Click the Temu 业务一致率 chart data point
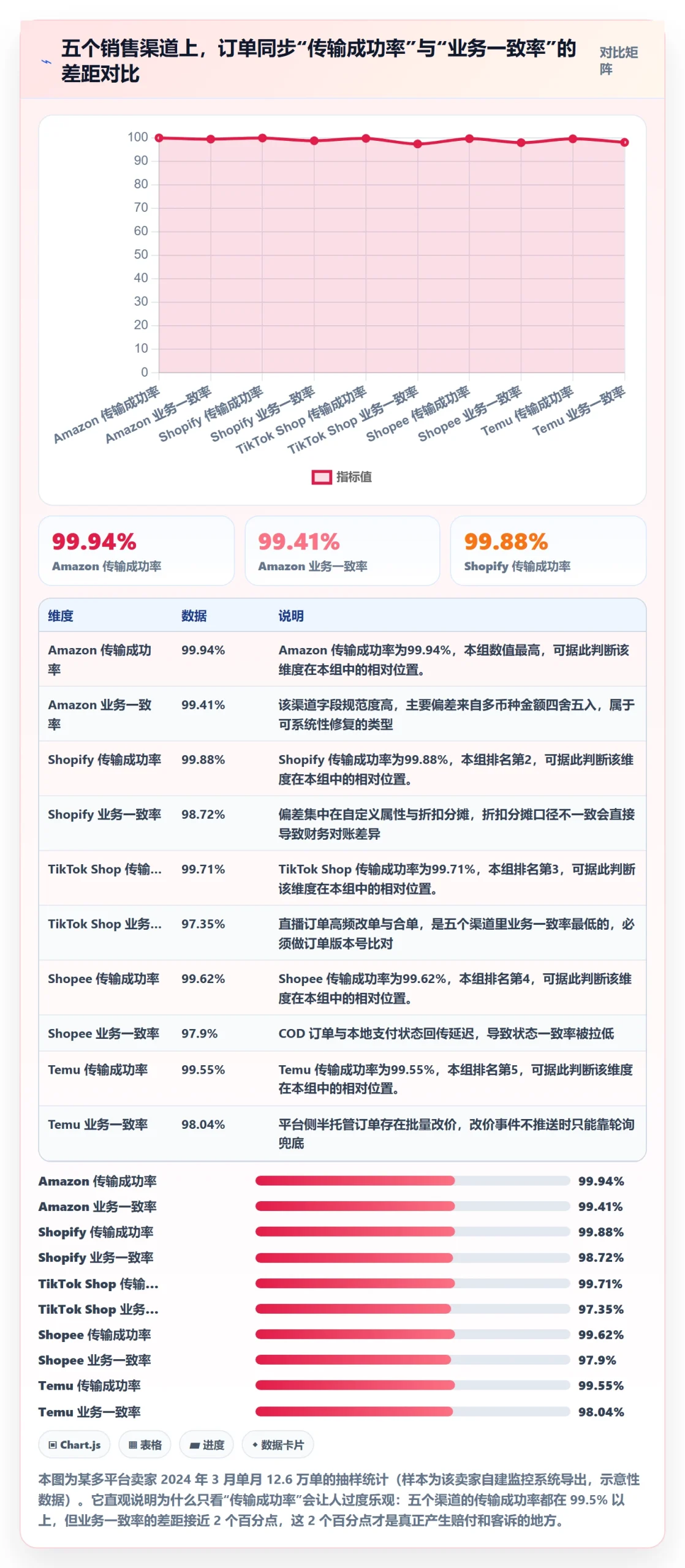 click(624, 142)
